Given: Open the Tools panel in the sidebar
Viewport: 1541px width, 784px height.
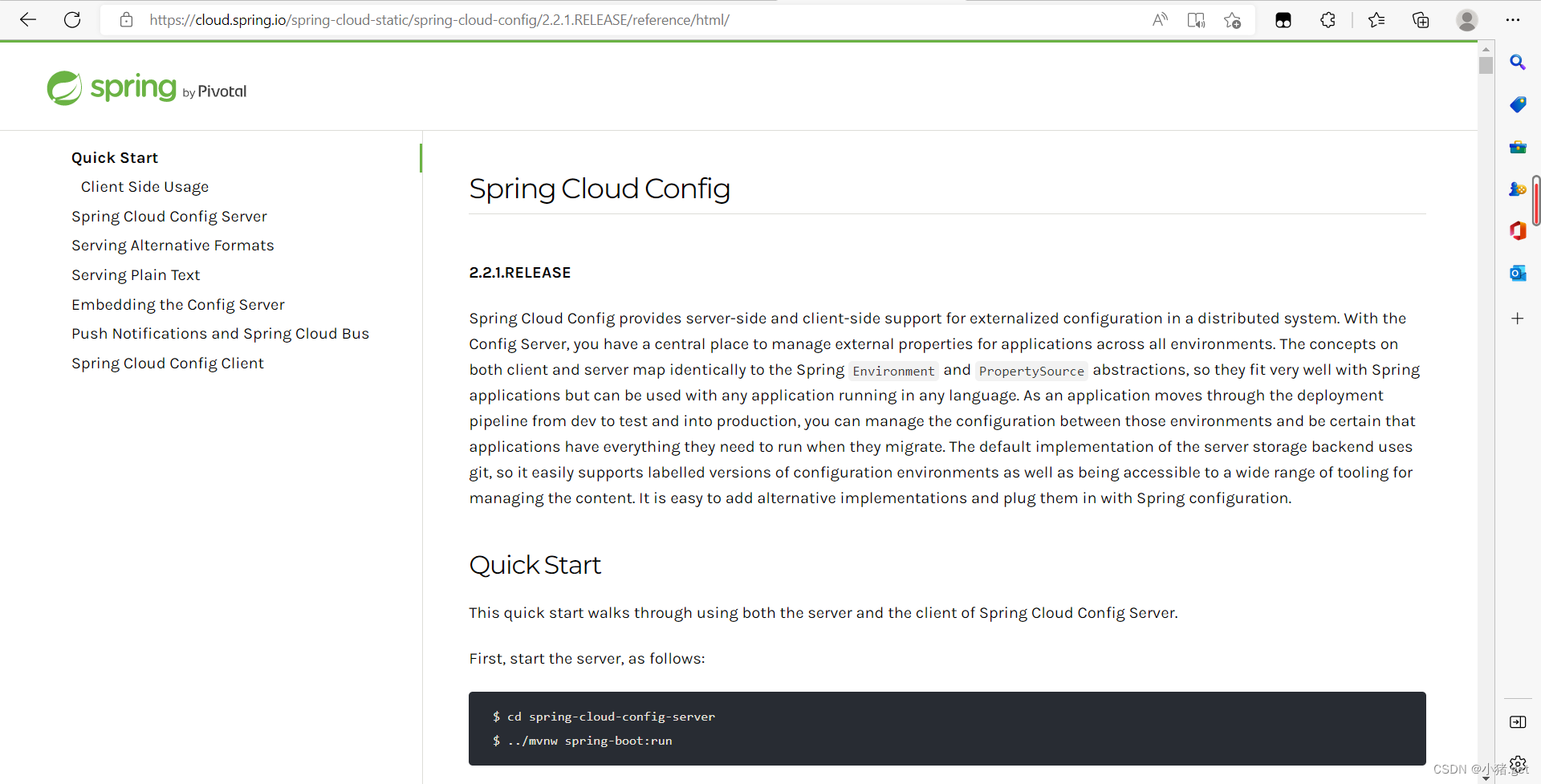Looking at the screenshot, I should pos(1519,147).
